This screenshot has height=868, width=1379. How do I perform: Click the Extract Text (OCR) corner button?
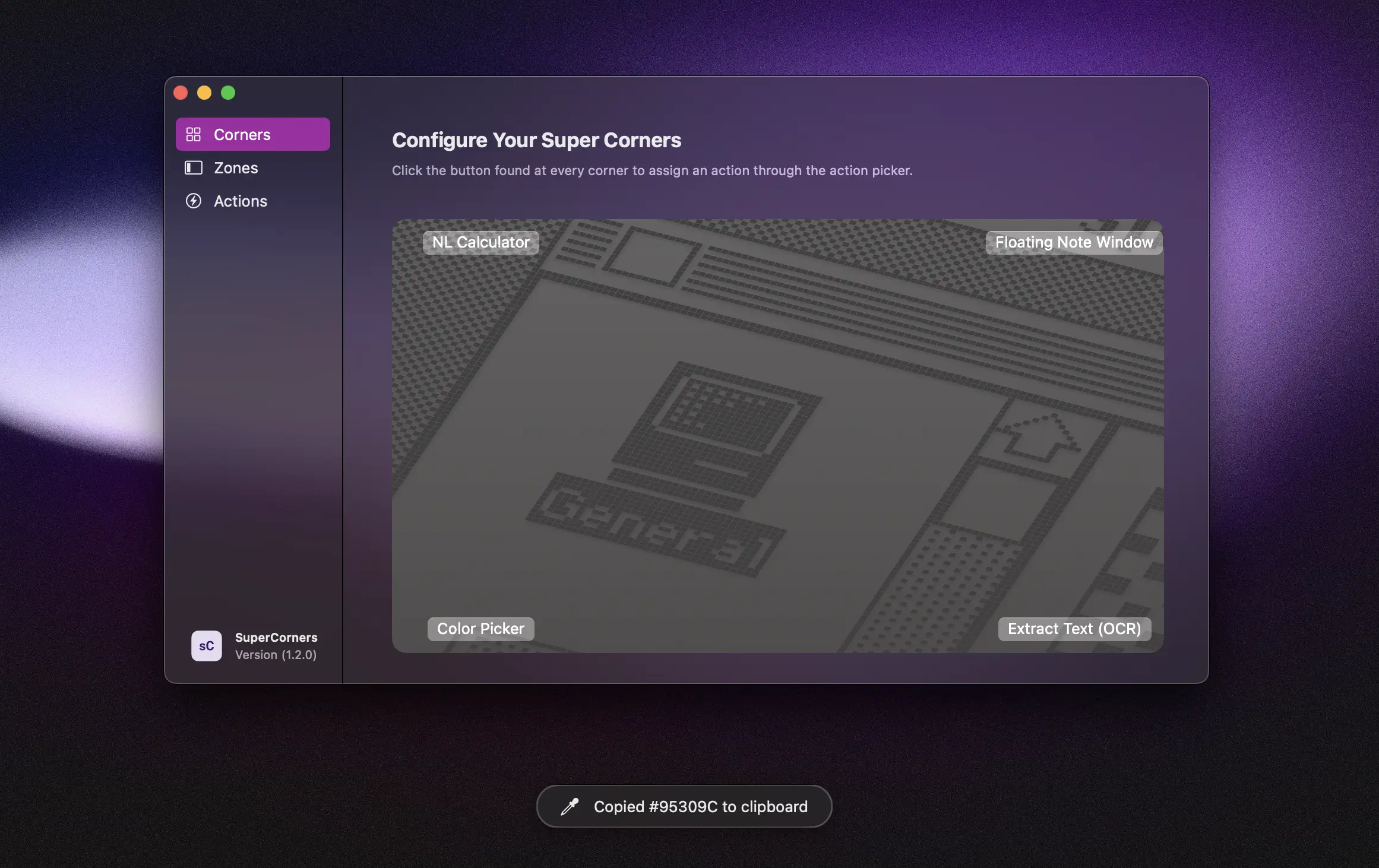(x=1074, y=629)
